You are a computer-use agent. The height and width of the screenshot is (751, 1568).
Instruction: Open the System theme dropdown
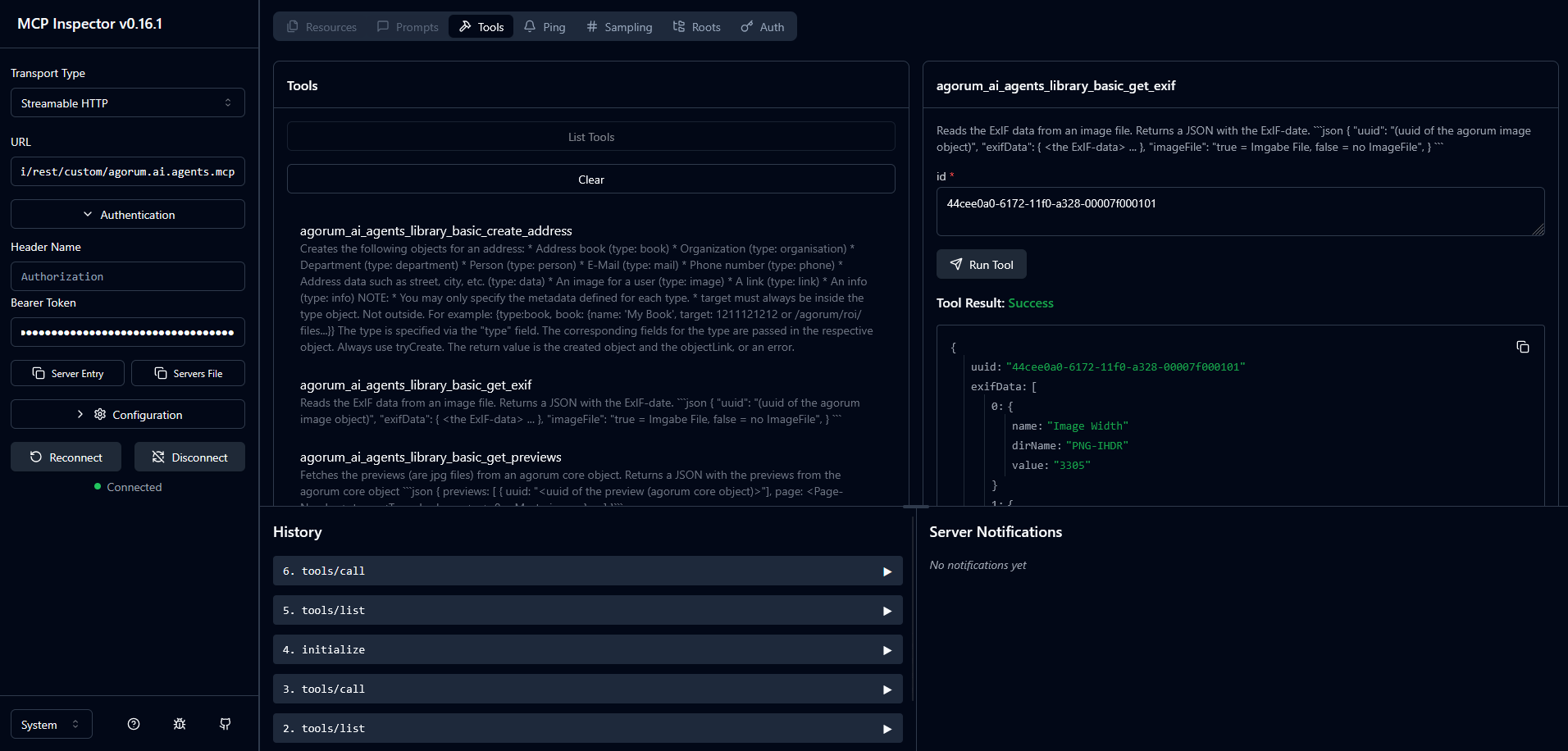click(52, 724)
